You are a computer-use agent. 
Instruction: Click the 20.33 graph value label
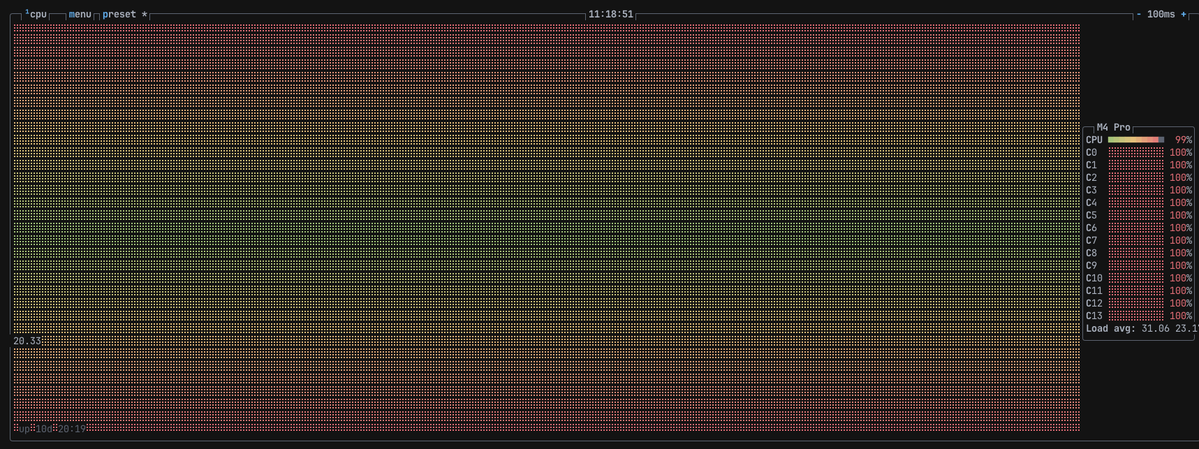click(x=27, y=340)
